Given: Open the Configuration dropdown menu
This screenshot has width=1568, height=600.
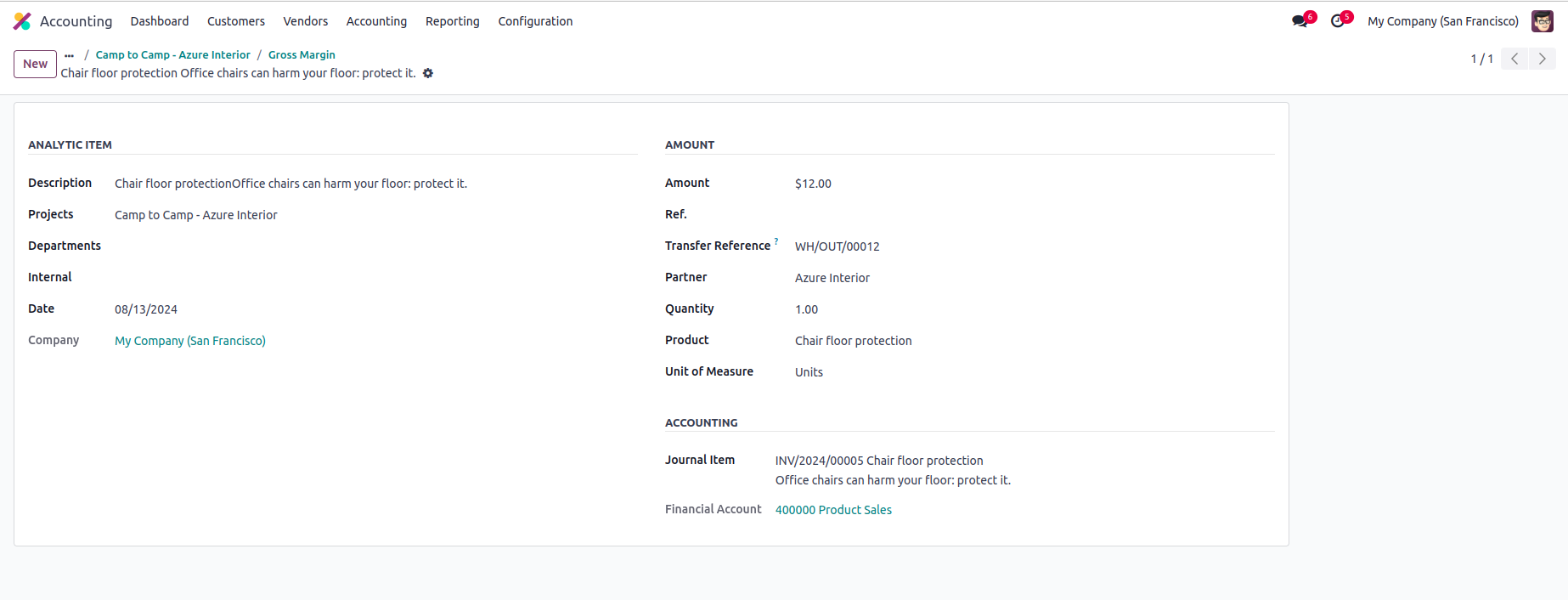Looking at the screenshot, I should (x=535, y=21).
